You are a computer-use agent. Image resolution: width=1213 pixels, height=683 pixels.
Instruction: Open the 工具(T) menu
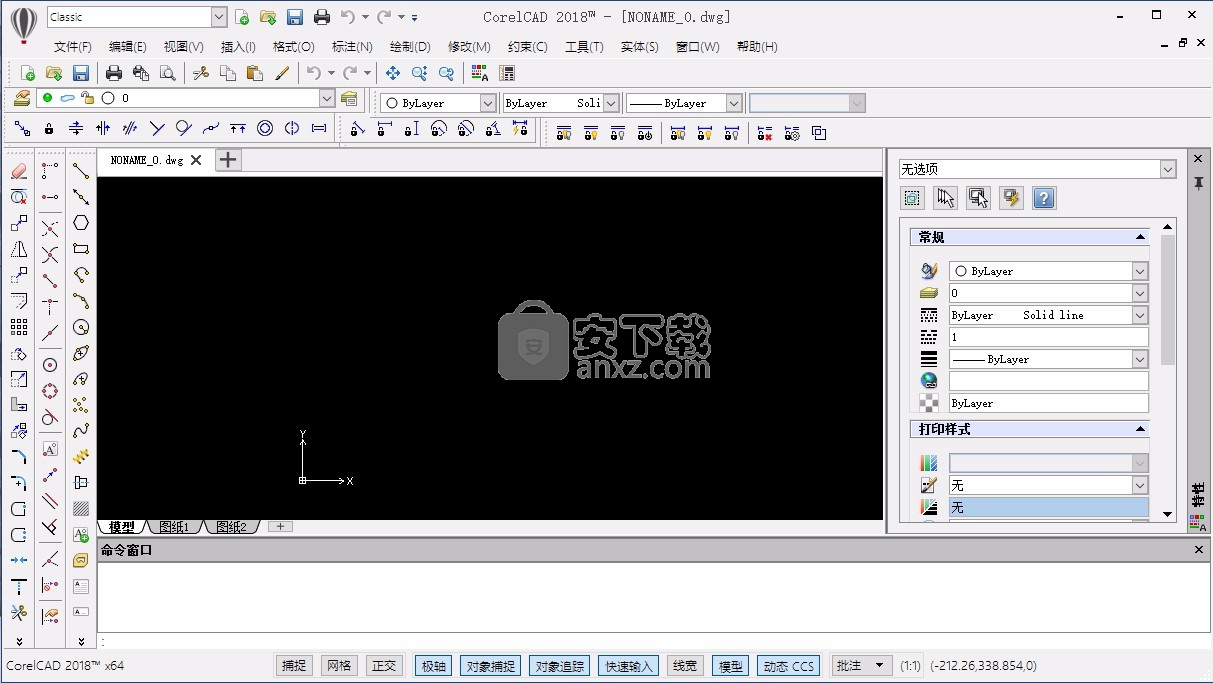tap(584, 46)
